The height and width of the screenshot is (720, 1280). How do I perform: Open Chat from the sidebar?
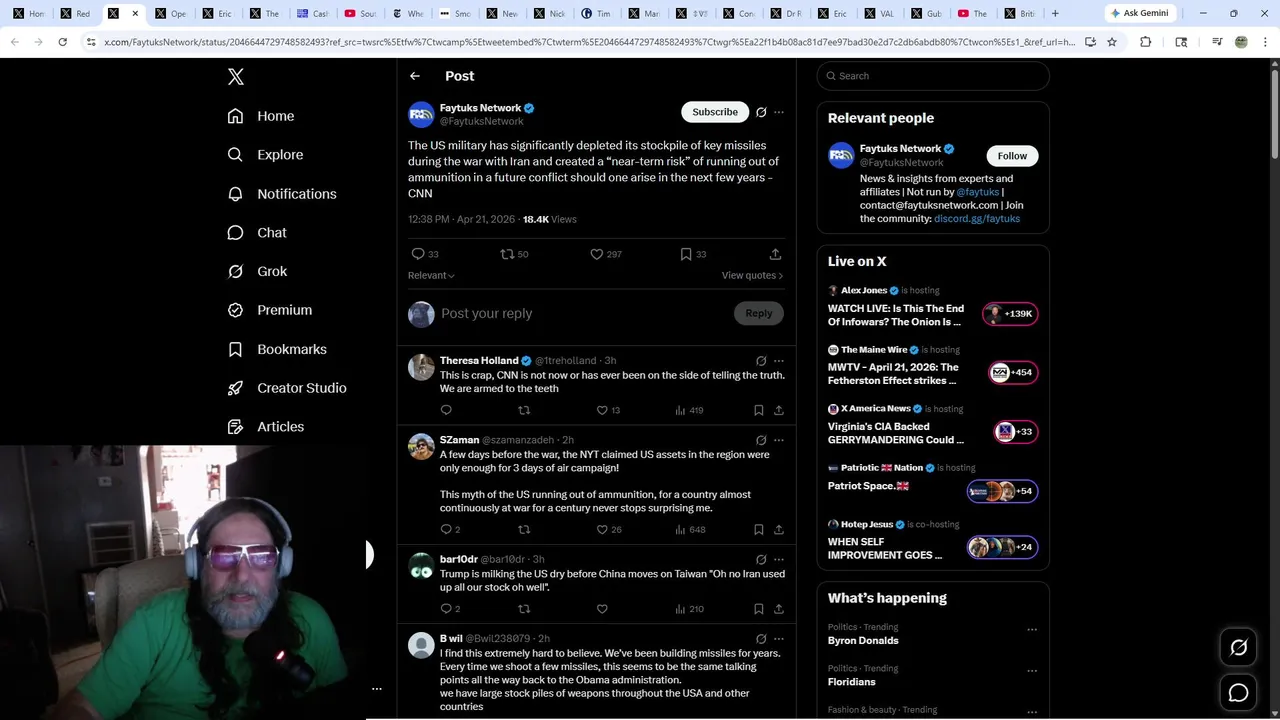[256, 232]
